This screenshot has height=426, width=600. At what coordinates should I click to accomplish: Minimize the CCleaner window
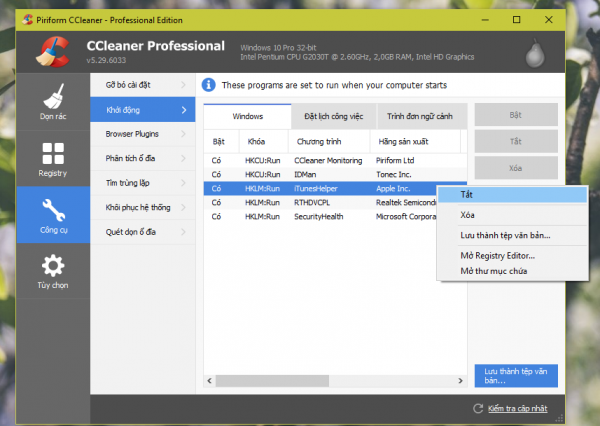(x=485, y=20)
